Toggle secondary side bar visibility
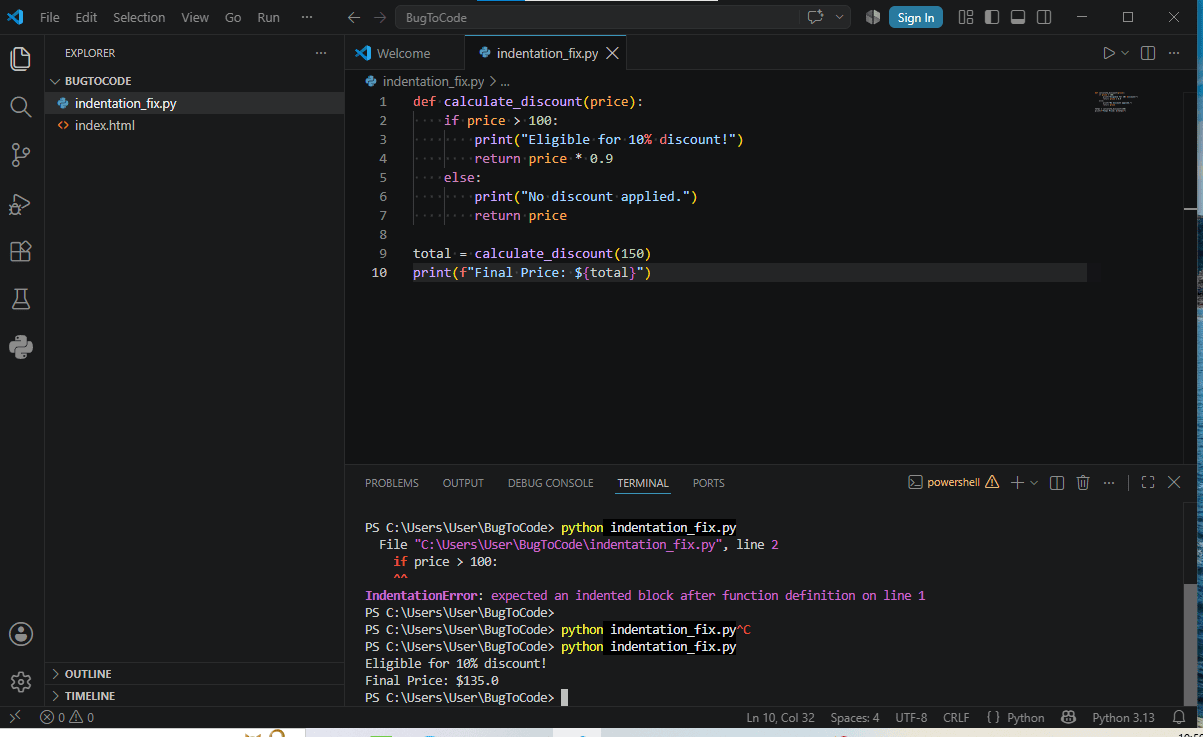Screen dimensions: 1203x737 (1044, 17)
